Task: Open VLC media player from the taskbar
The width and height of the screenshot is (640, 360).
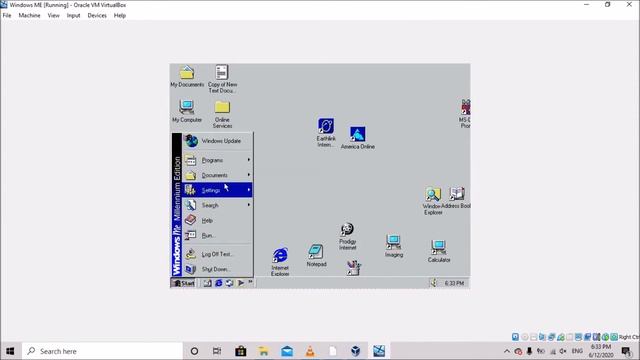Action: click(310, 351)
